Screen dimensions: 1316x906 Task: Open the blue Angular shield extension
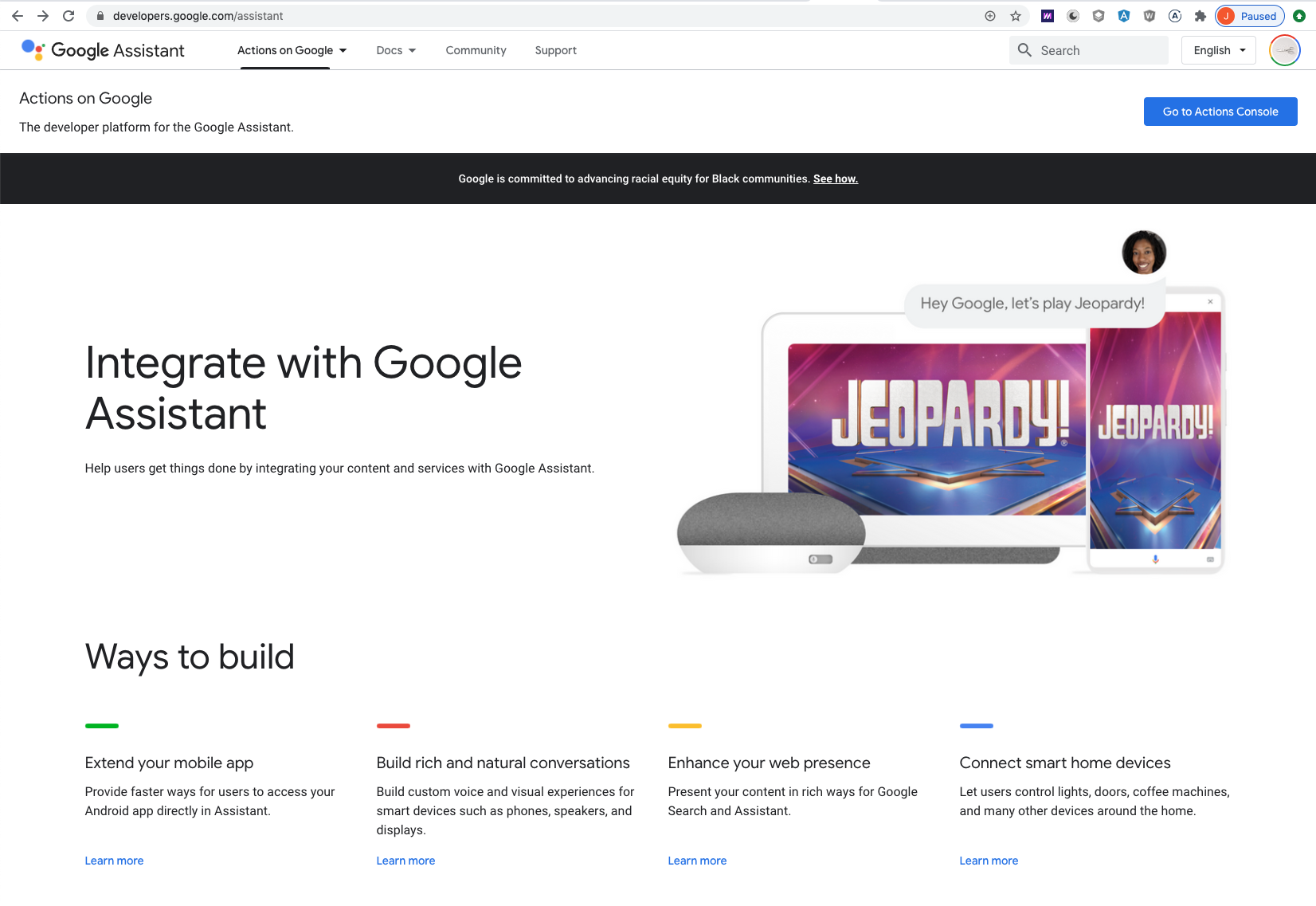coord(1124,16)
